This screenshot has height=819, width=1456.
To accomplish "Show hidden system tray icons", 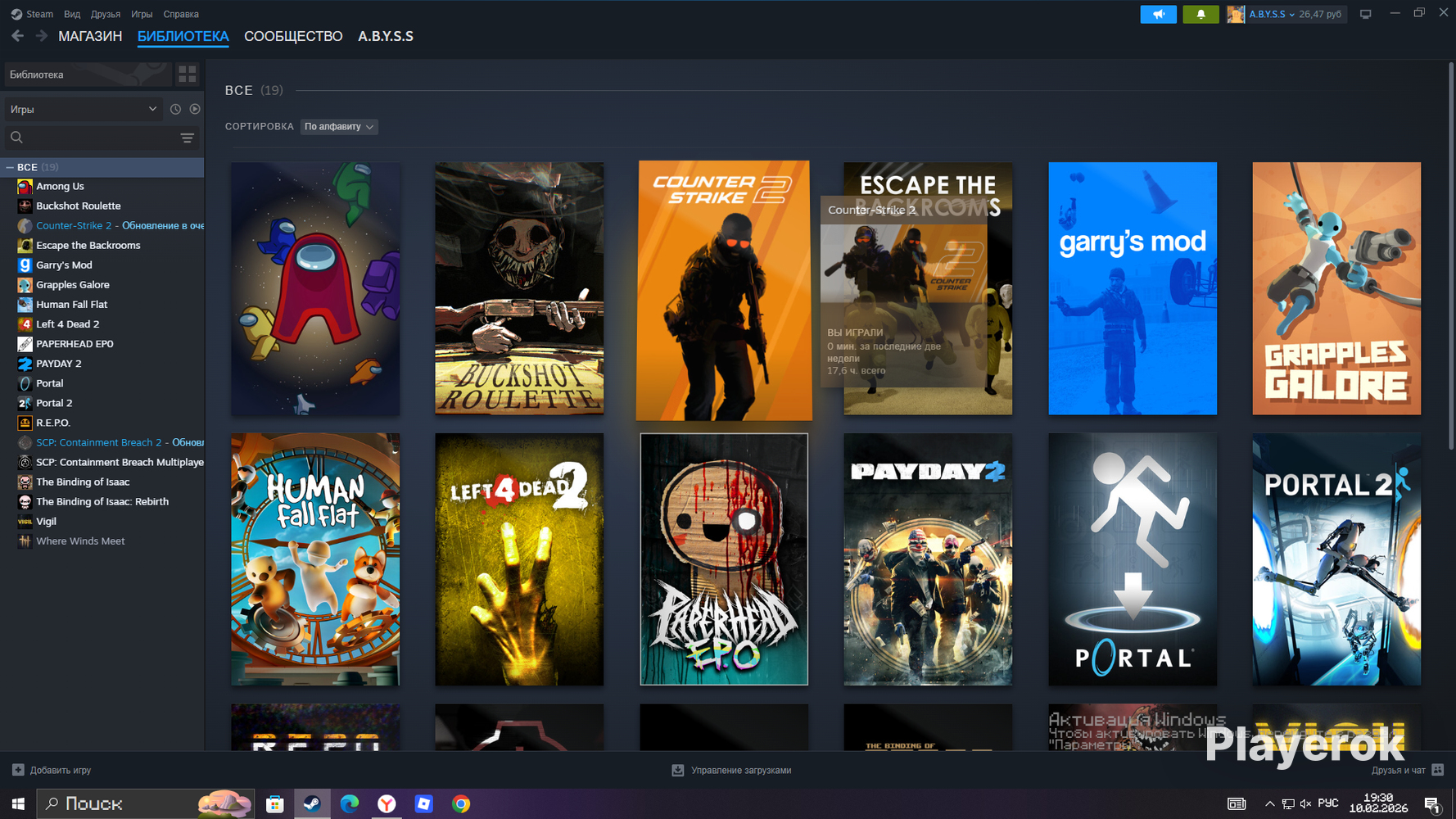I will click(x=1269, y=804).
